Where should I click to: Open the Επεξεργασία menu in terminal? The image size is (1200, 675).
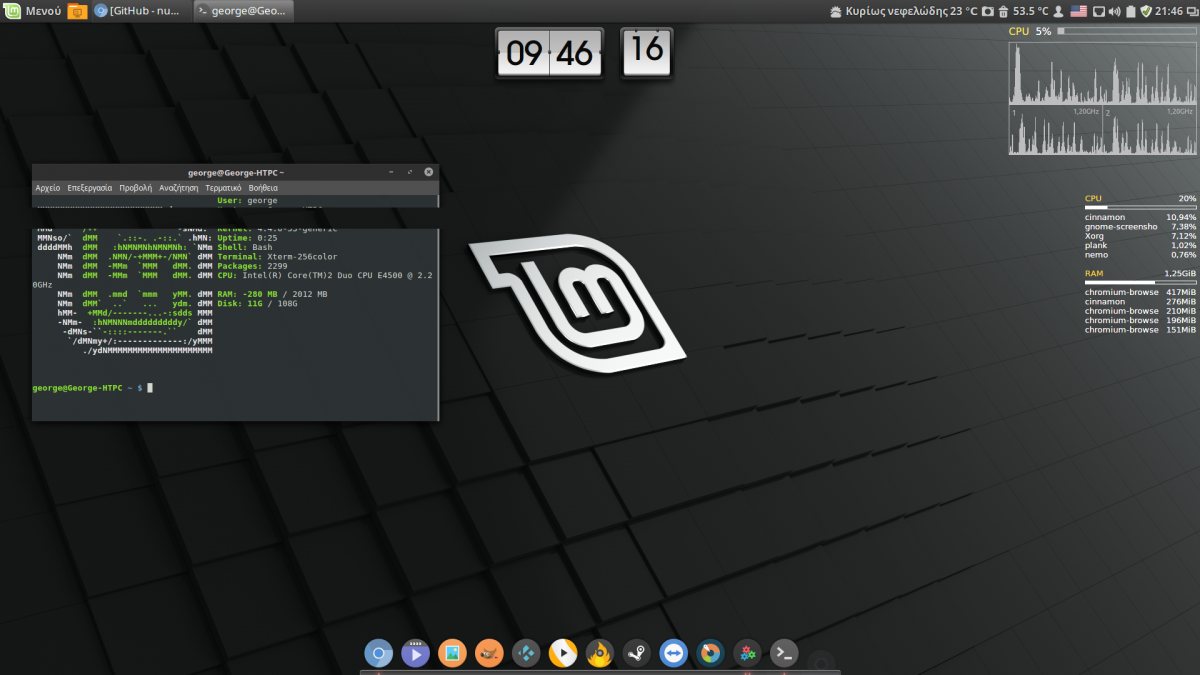click(x=90, y=187)
